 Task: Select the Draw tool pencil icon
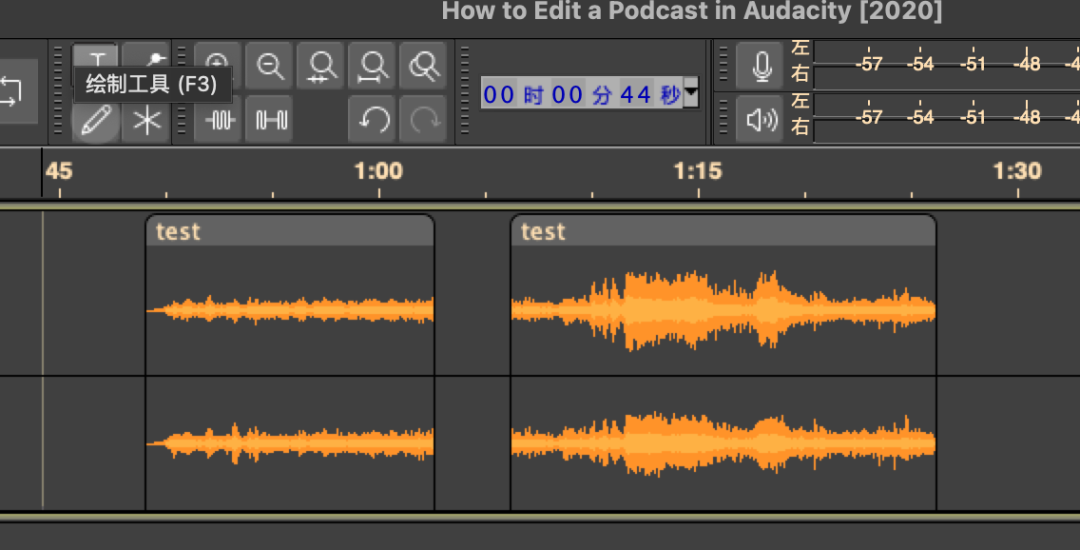point(96,122)
